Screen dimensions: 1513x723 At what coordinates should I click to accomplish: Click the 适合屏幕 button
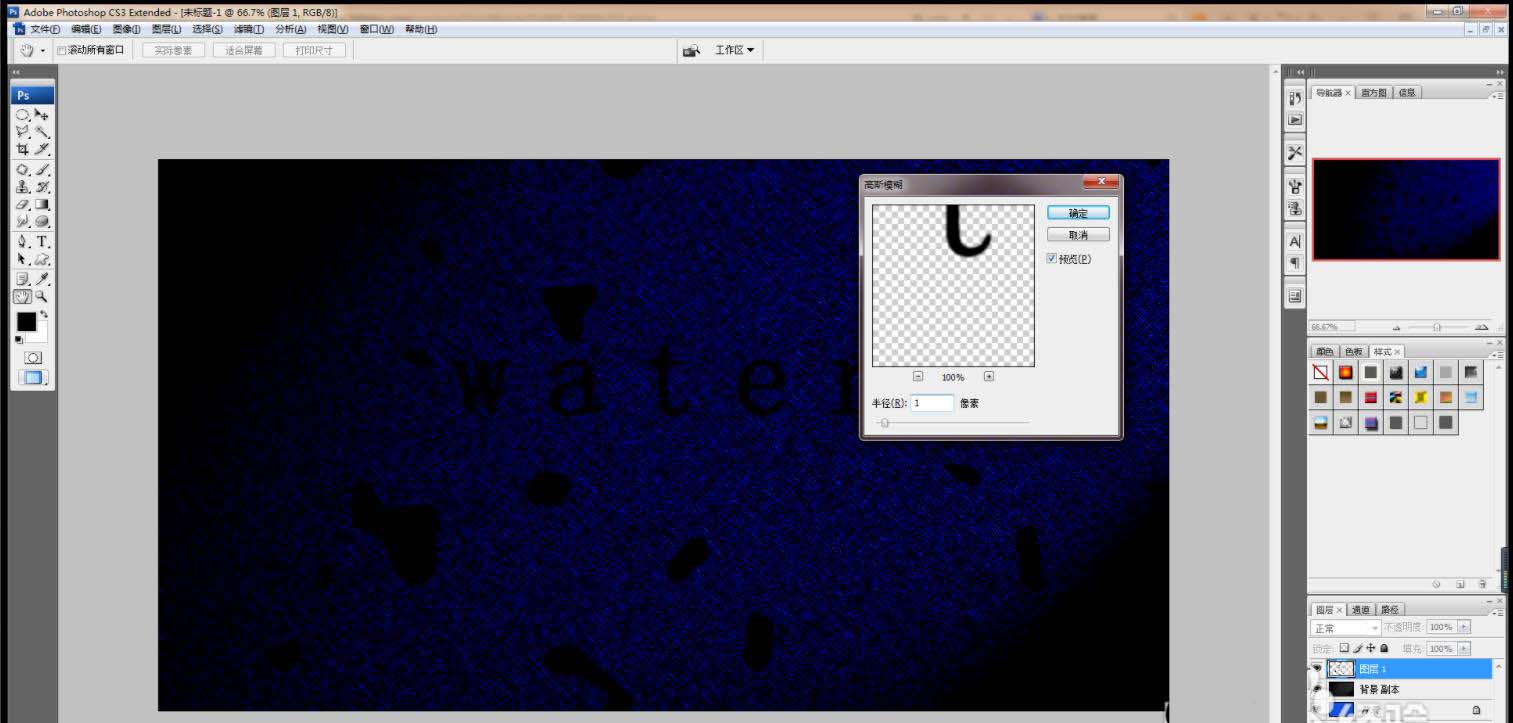coord(244,50)
